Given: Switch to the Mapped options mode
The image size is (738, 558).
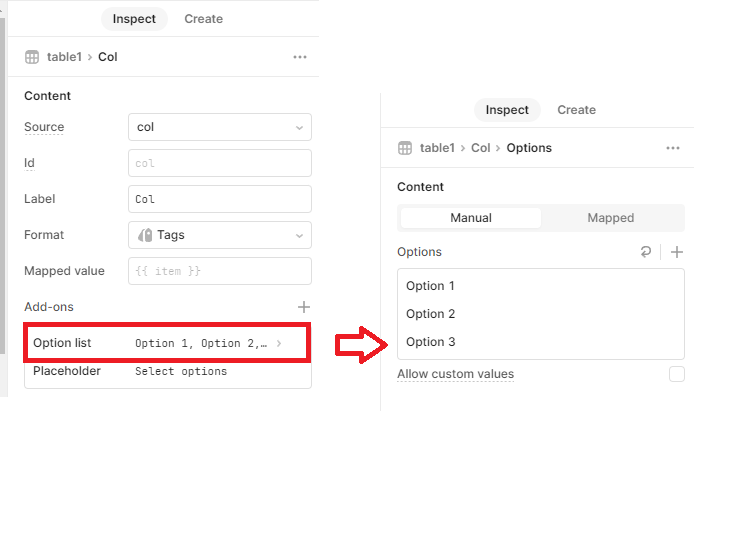Looking at the screenshot, I should click(610, 218).
